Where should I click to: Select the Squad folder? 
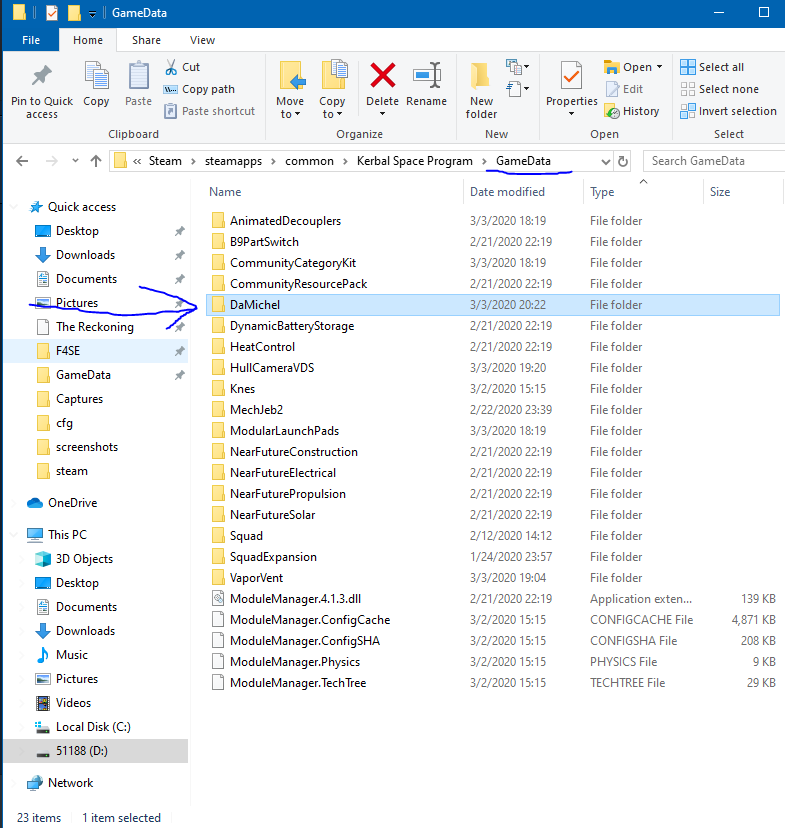coord(246,536)
